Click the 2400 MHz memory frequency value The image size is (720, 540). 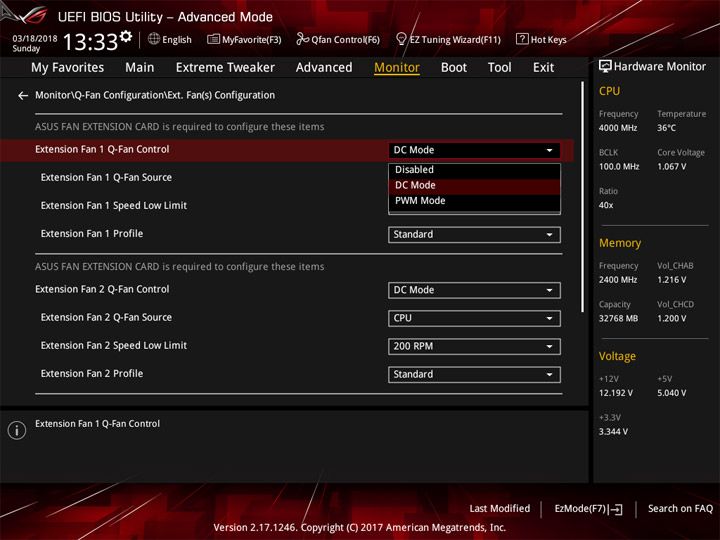618,280
